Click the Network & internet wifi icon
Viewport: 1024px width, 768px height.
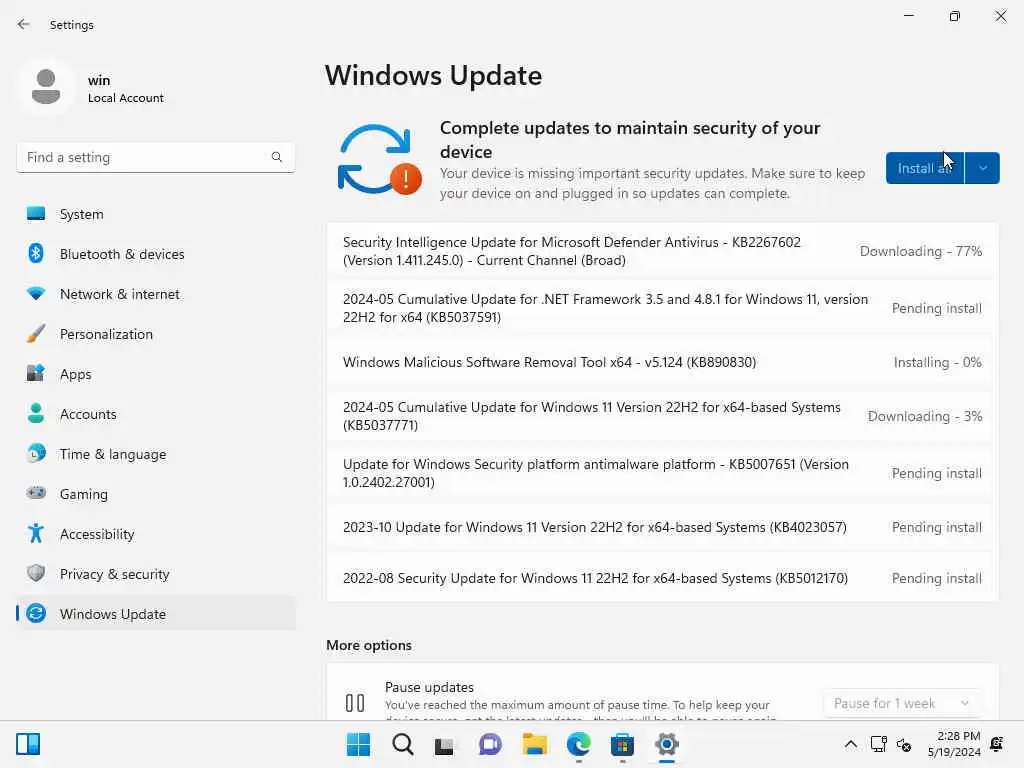tap(36, 294)
